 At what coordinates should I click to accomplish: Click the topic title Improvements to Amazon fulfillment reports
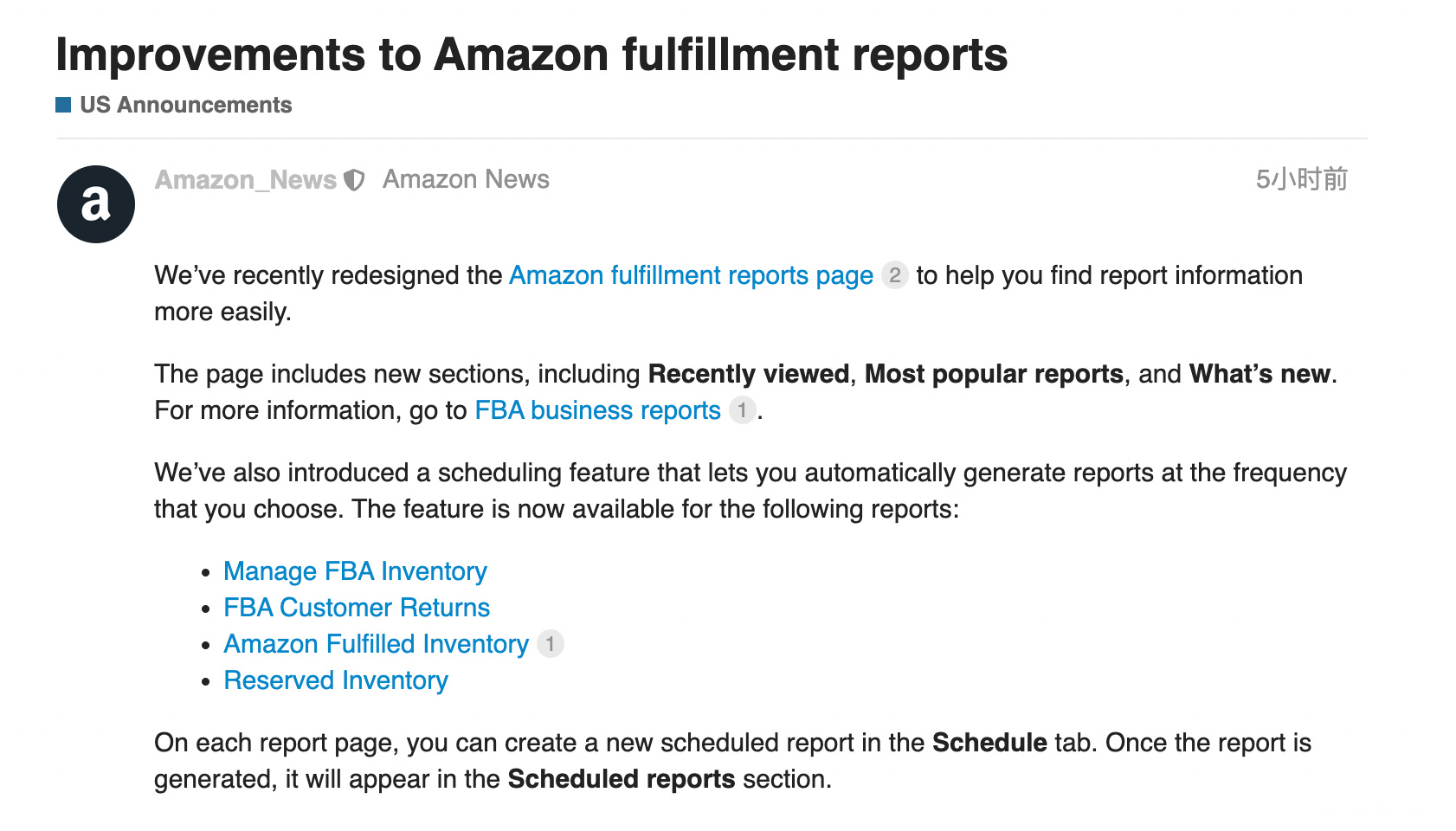532,55
